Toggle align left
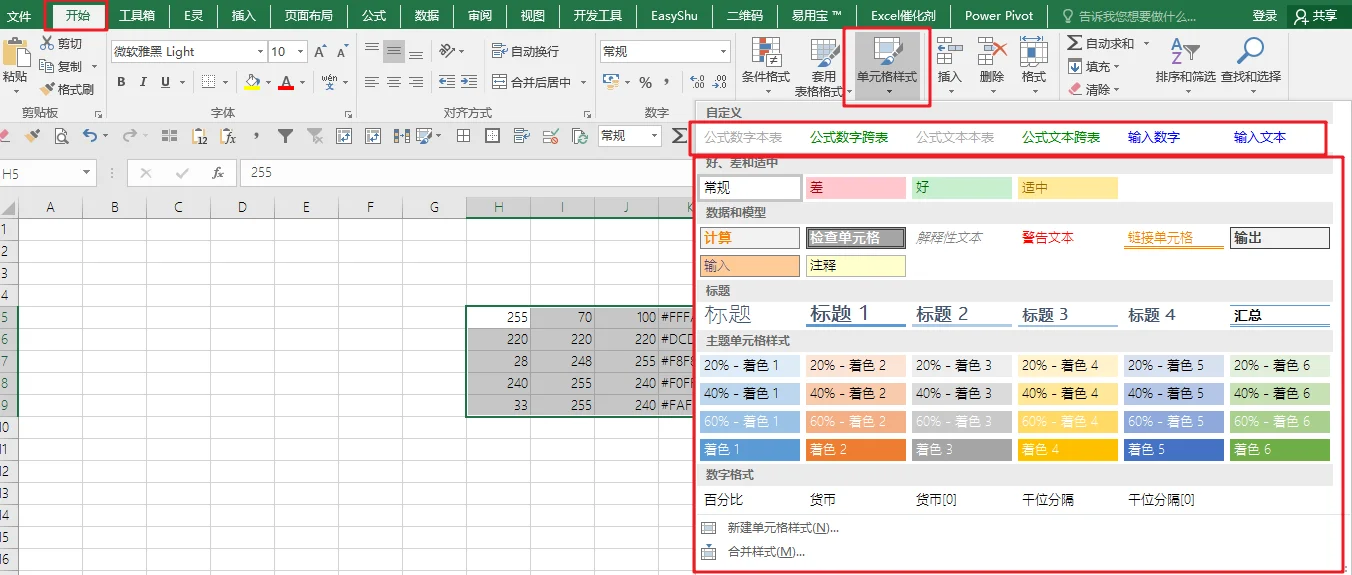 coord(371,82)
